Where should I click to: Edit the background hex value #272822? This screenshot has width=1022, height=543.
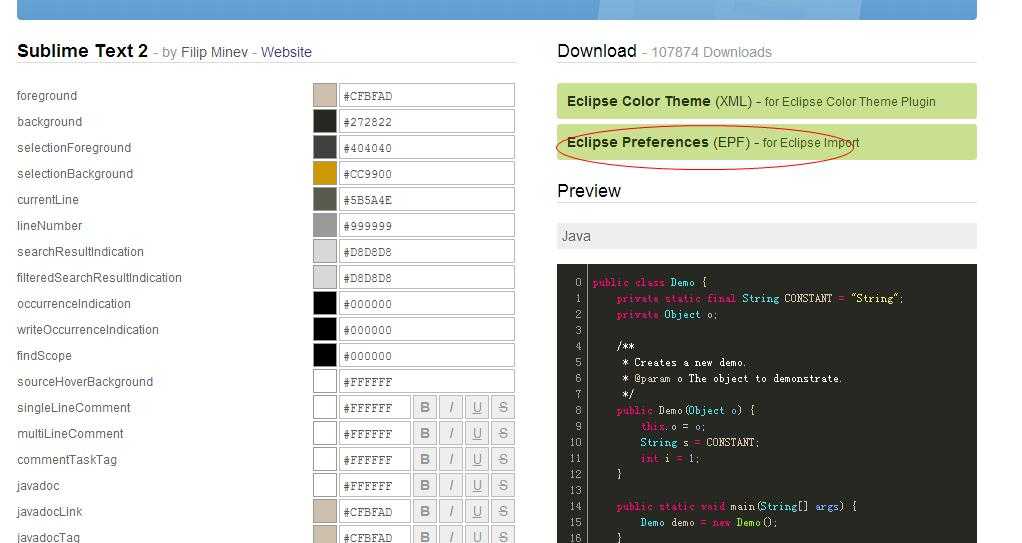(427, 121)
